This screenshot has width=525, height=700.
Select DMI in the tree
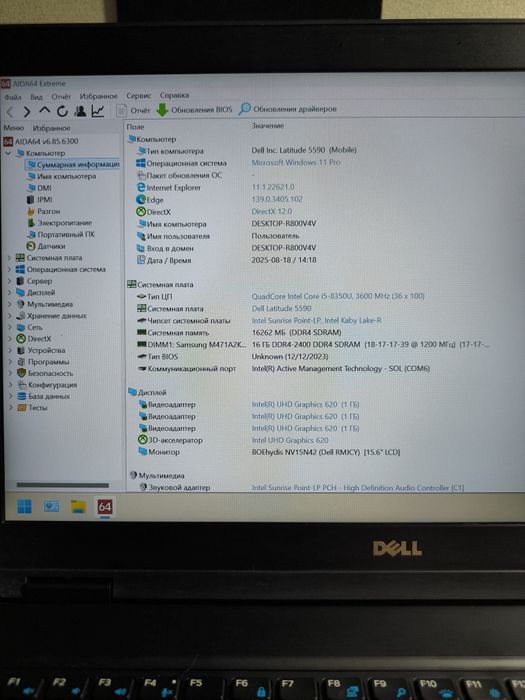tap(39, 188)
